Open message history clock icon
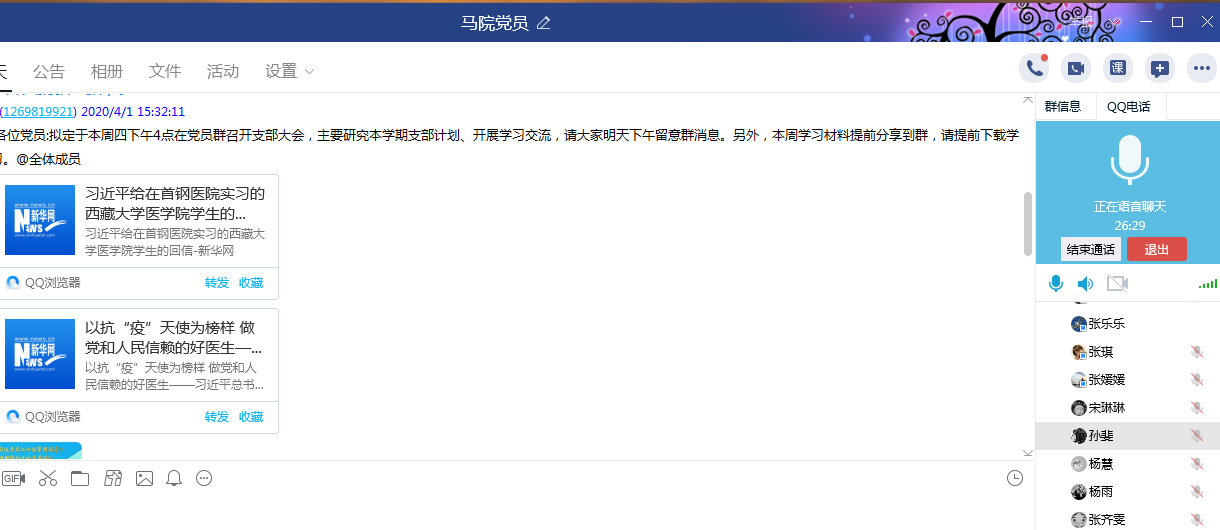The height and width of the screenshot is (530, 1220). tap(1015, 478)
